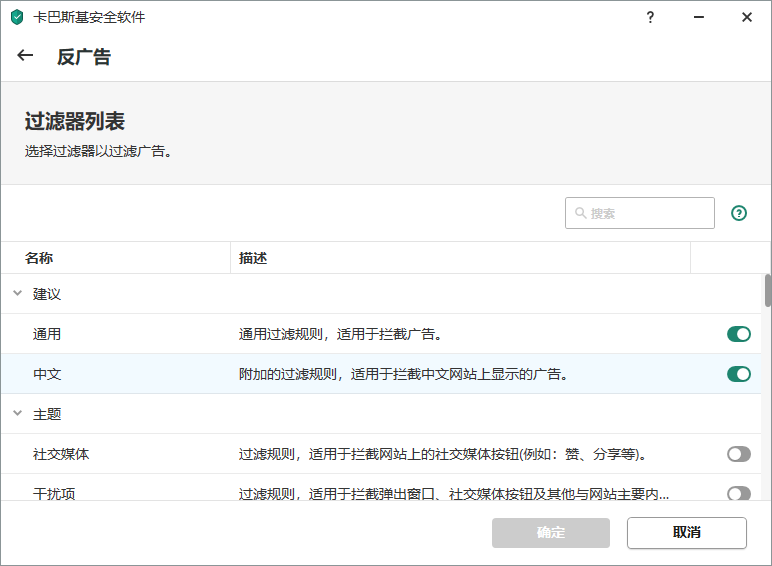Select the 通用 filter row name
Viewport: 772px width, 566px height.
(47, 334)
